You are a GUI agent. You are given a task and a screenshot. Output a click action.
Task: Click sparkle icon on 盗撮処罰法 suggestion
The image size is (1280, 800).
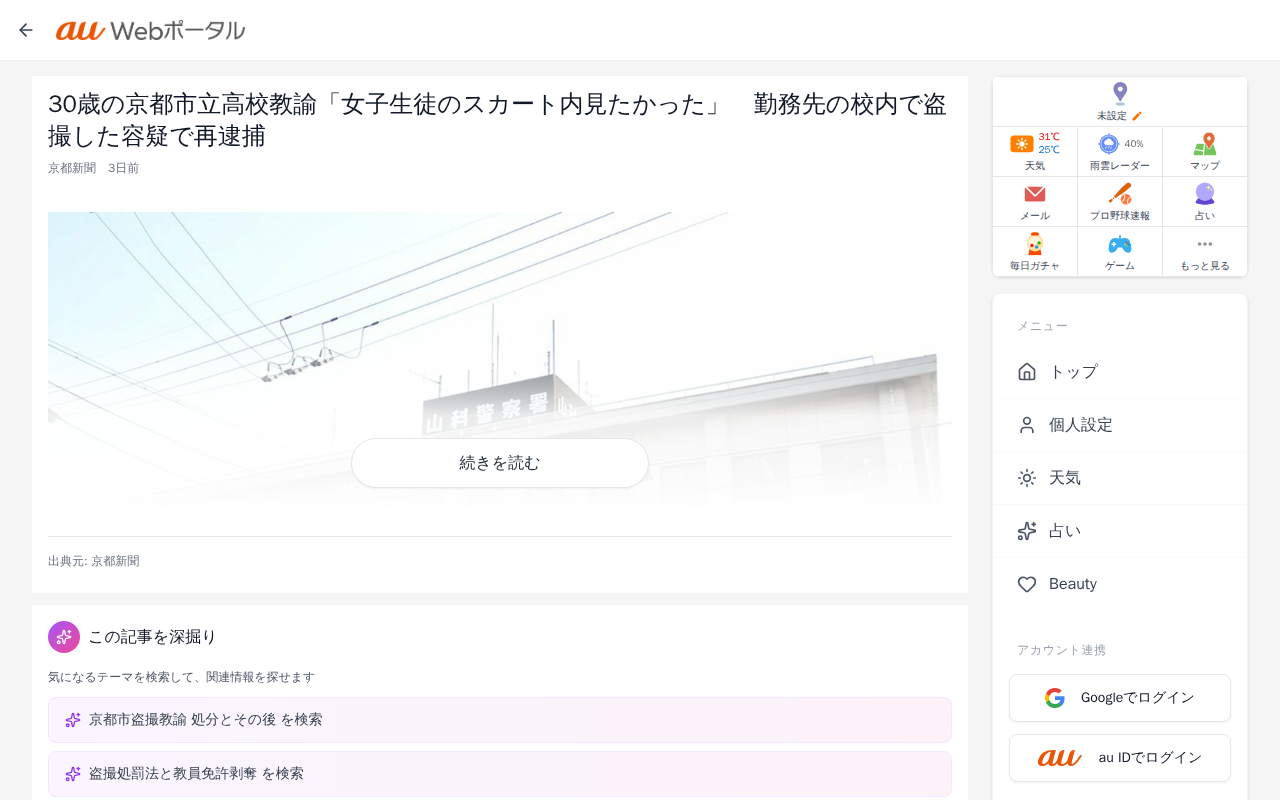click(x=73, y=774)
